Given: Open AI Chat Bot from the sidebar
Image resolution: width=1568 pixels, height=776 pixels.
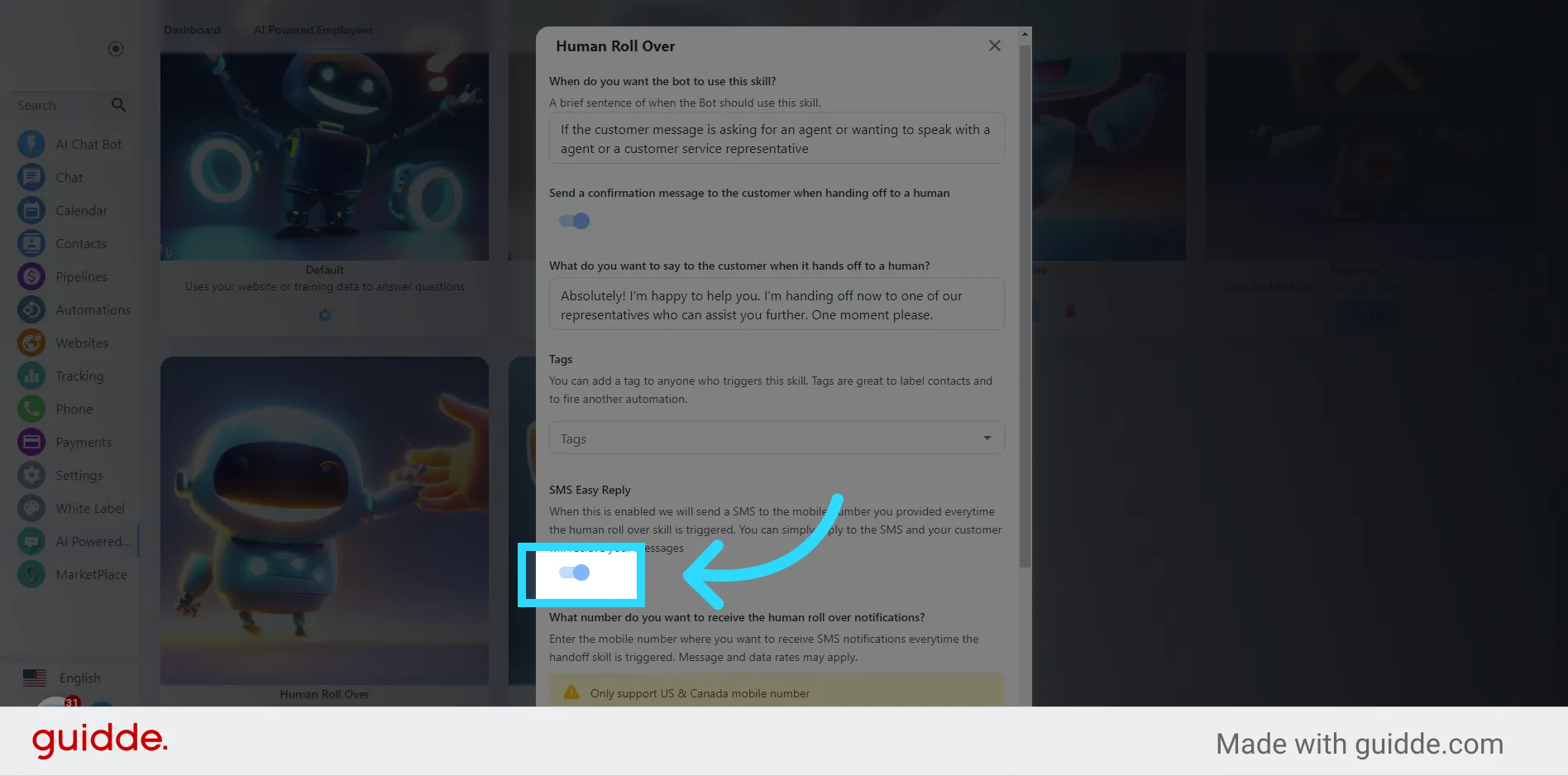Looking at the screenshot, I should 70,144.
